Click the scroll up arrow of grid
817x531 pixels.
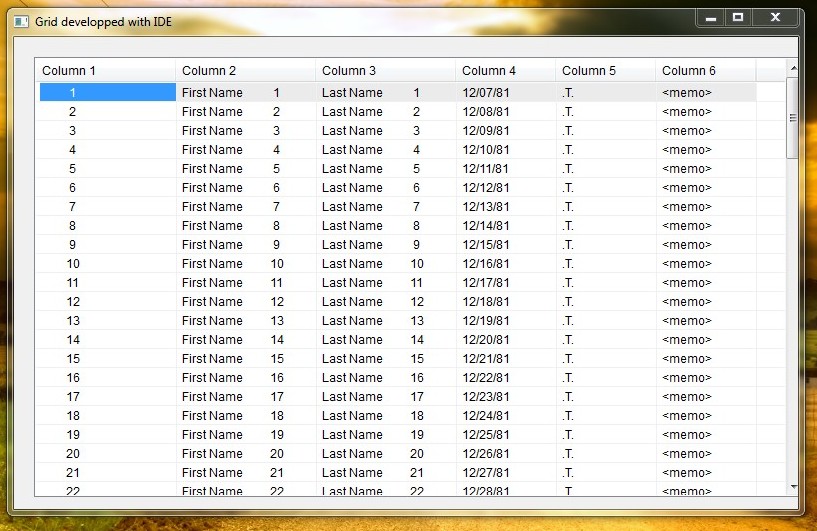793,69
